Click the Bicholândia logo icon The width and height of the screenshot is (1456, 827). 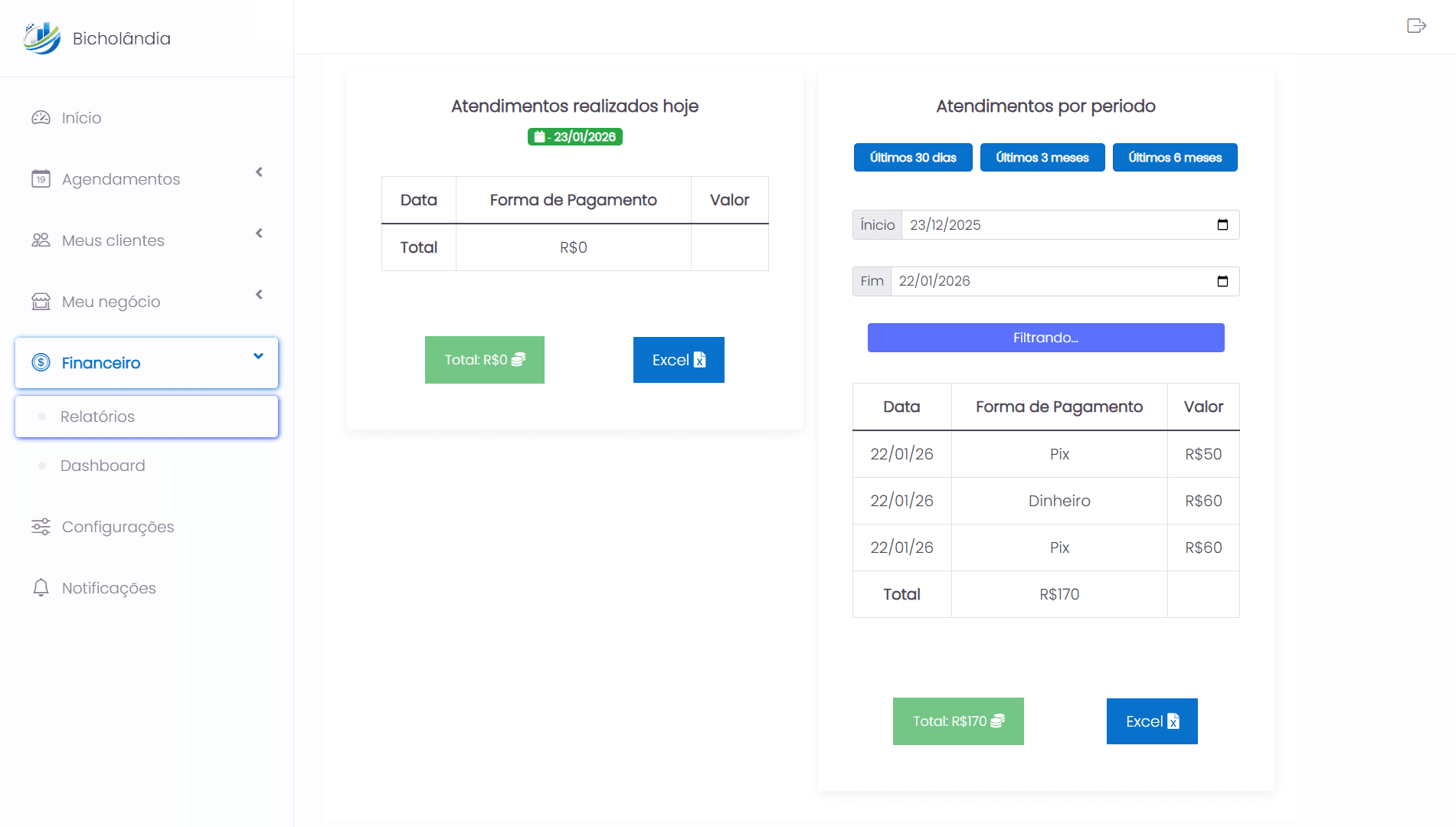[42, 38]
